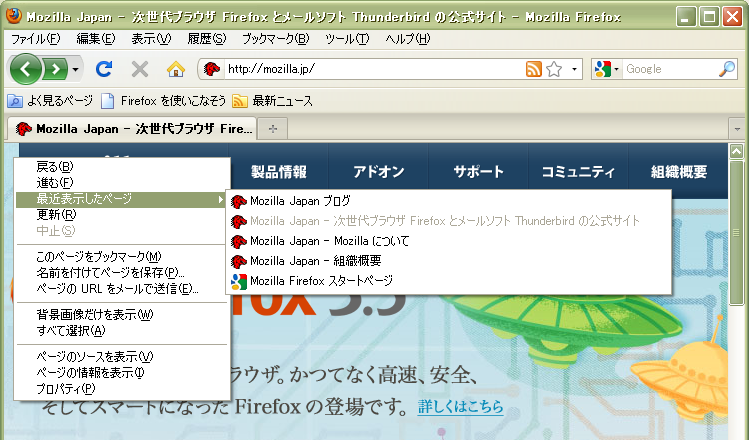Open the Firefox を使いこなそう bookmark
The width and height of the screenshot is (749, 440).
[163, 101]
